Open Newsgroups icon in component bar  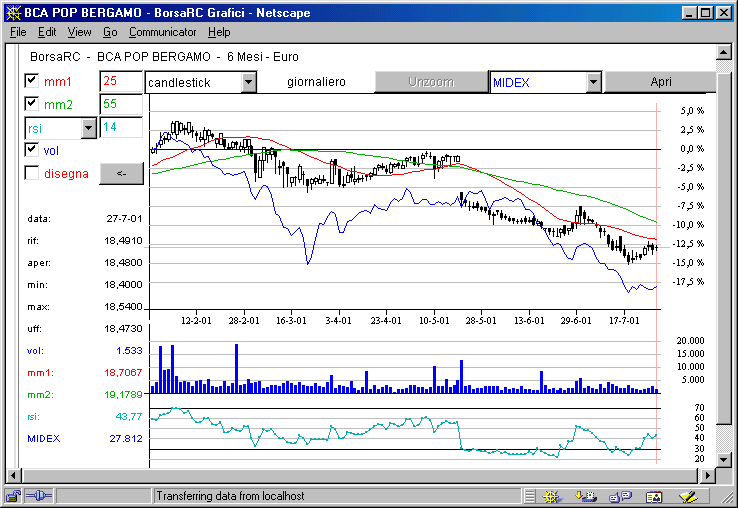click(620, 496)
